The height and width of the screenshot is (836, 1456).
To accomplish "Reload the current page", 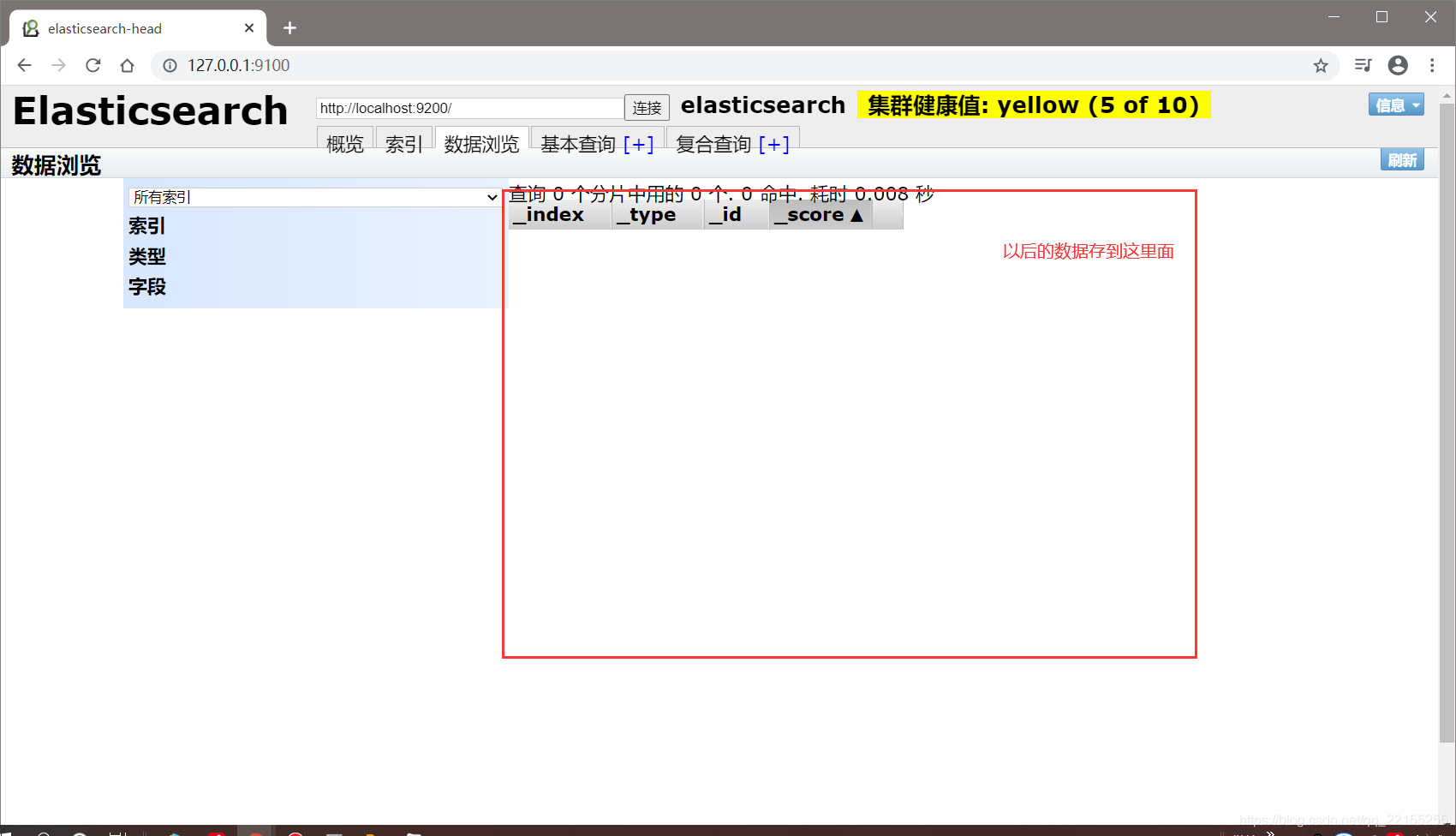I will [x=93, y=65].
